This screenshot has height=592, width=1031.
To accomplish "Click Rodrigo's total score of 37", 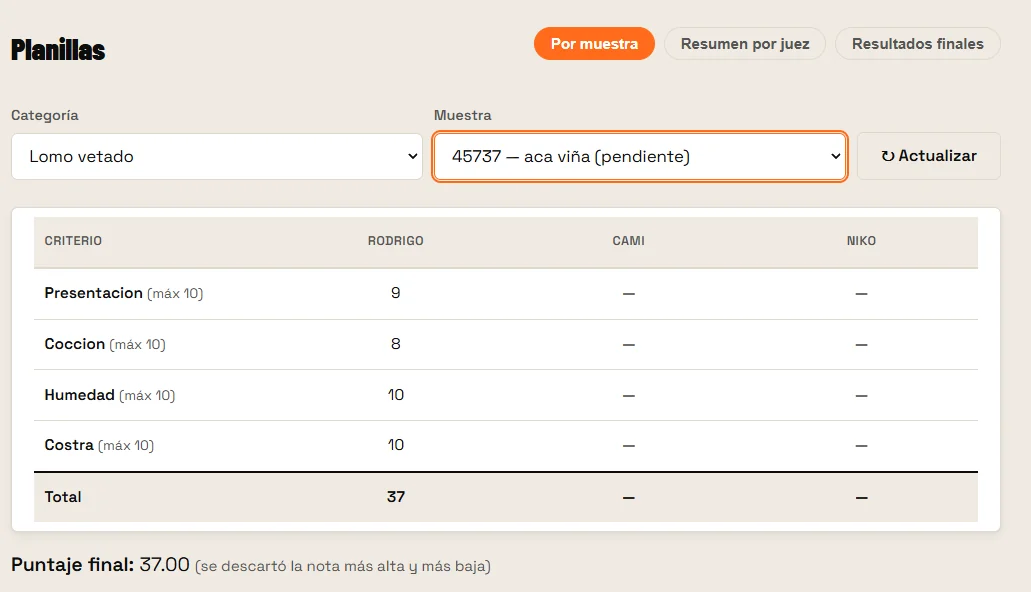I will pos(396,497).
